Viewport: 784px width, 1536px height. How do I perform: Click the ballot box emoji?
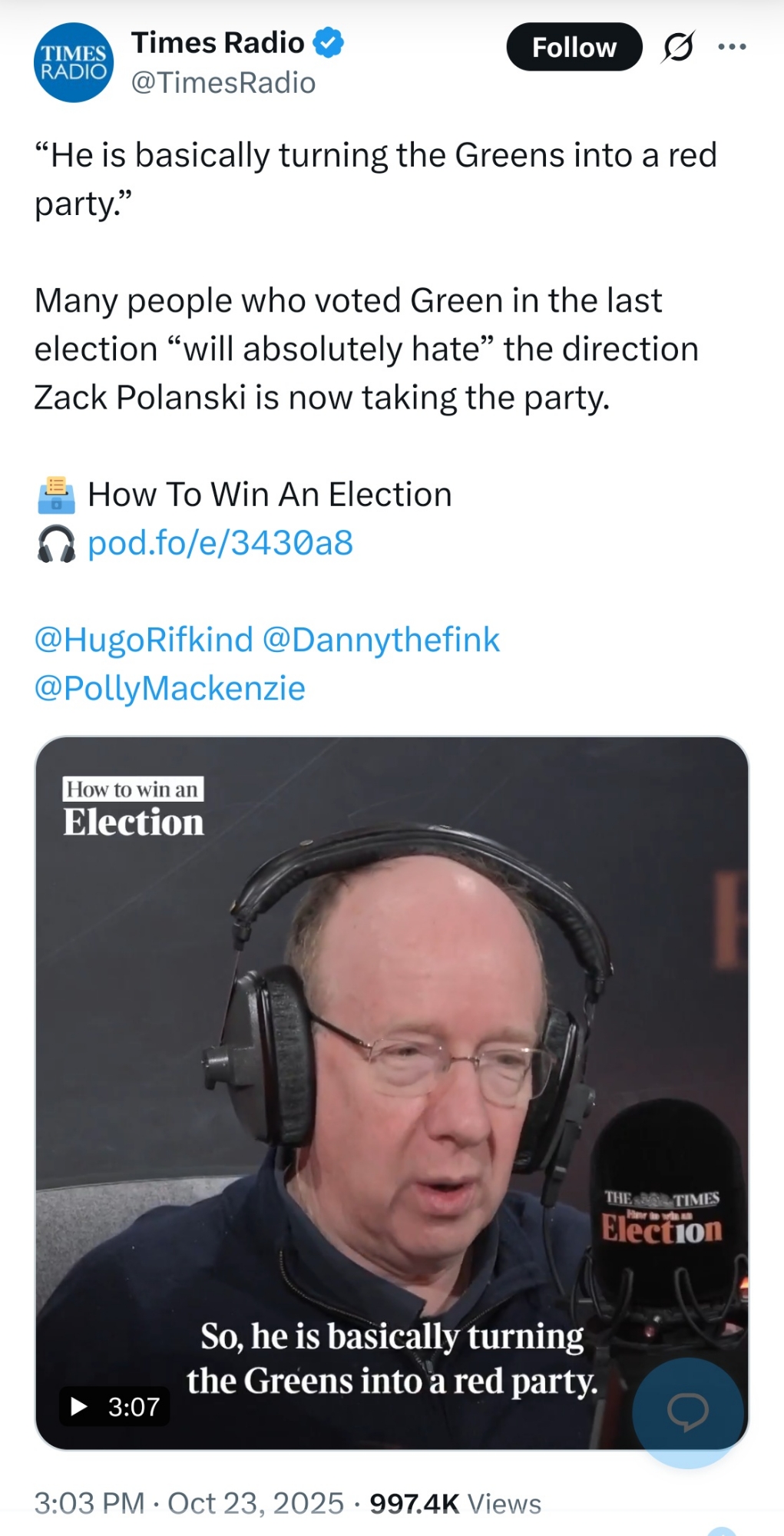coord(56,495)
